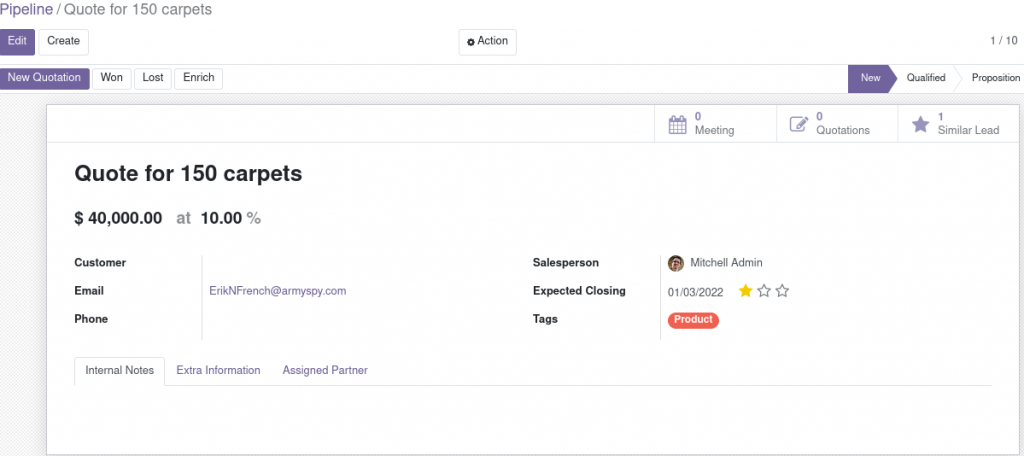Move the lead to the Qualified stage

(x=925, y=78)
